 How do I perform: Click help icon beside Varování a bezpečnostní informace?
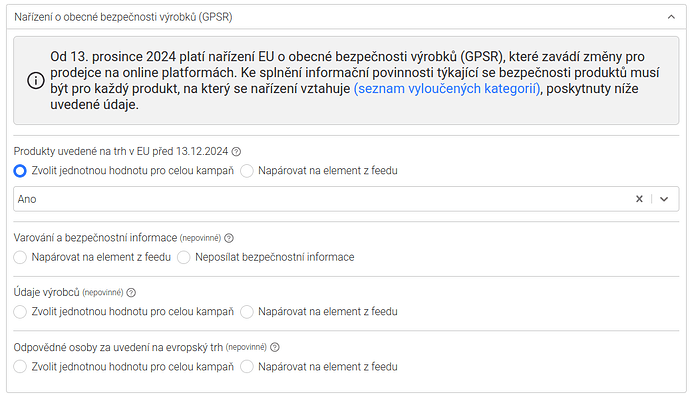[229, 238]
